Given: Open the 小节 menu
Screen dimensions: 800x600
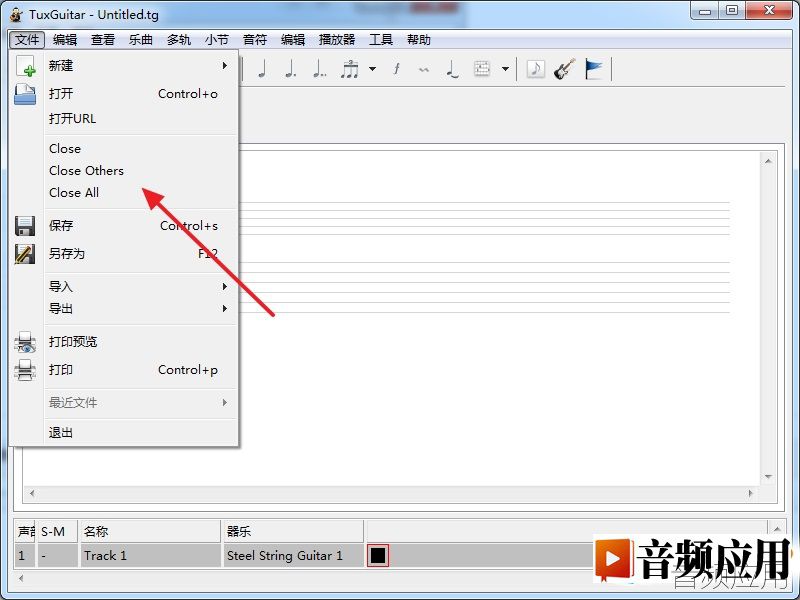Looking at the screenshot, I should point(216,40).
